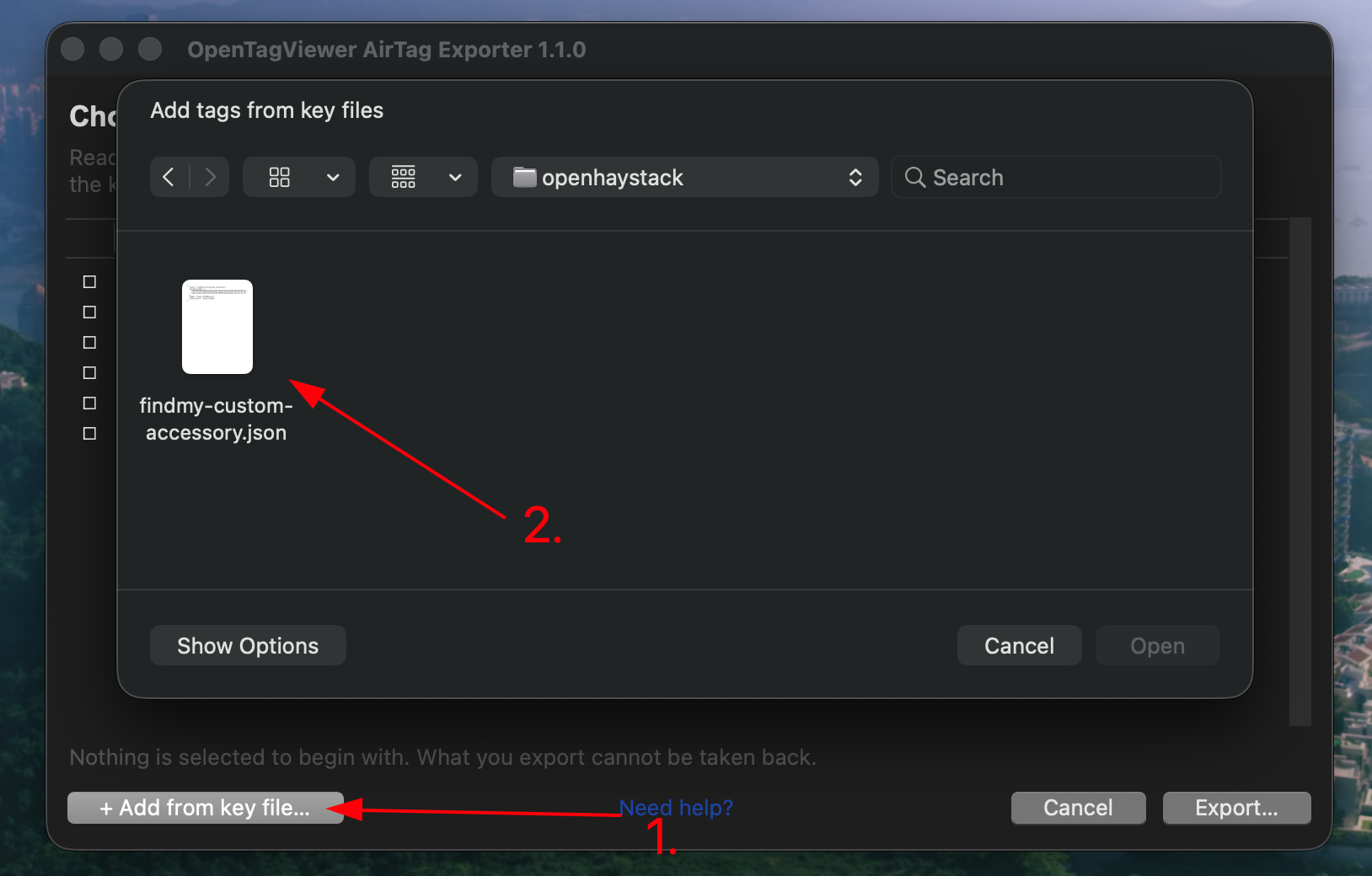
Task: Close the OpenTagViewer exporter window
Action: click(x=73, y=49)
